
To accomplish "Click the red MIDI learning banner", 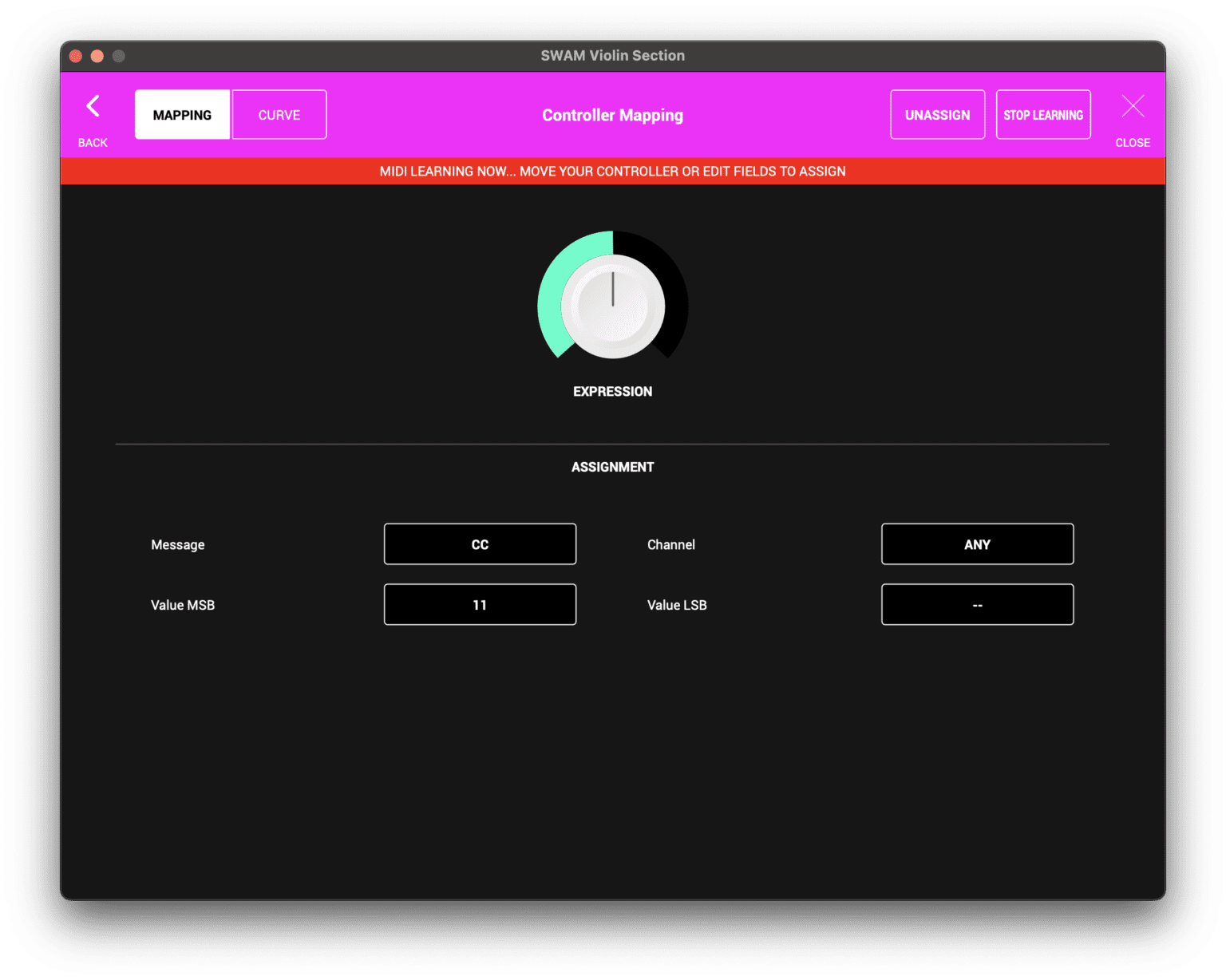I will click(612, 172).
